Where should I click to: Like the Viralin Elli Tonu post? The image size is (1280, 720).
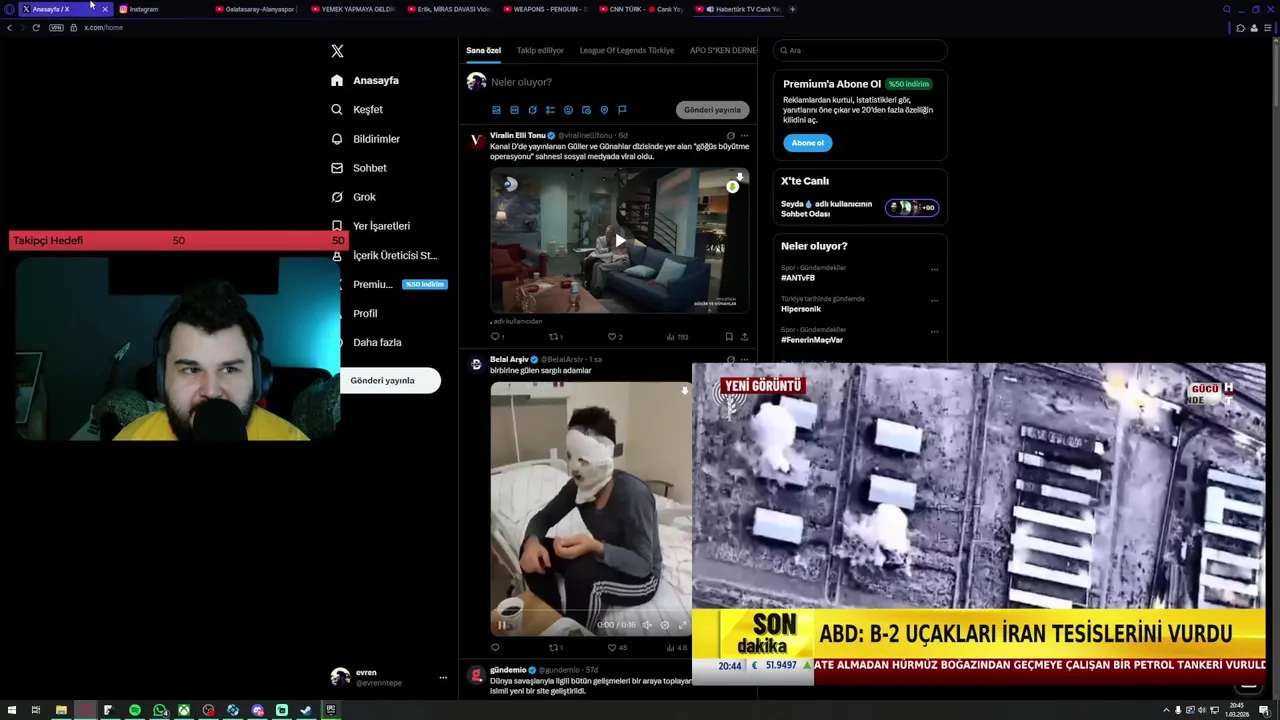(614, 337)
